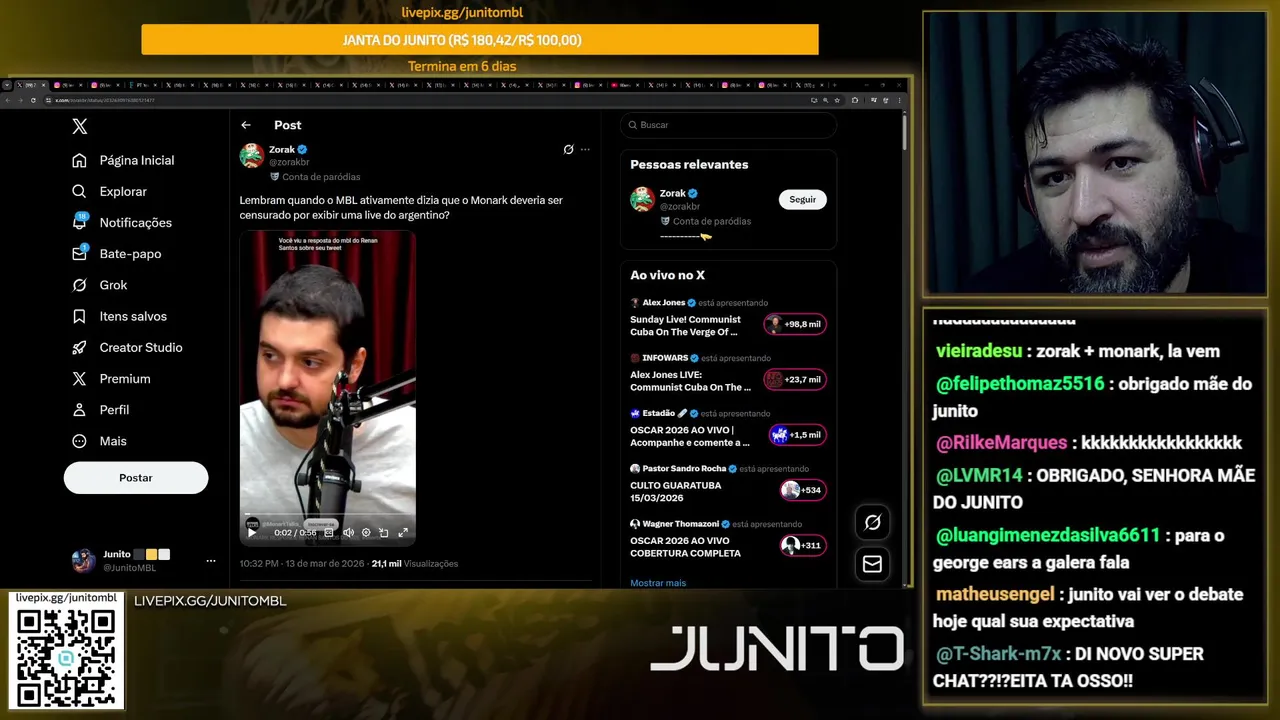Click the Junito account avatar
This screenshot has height=720, width=1280.
pyautogui.click(x=83, y=561)
